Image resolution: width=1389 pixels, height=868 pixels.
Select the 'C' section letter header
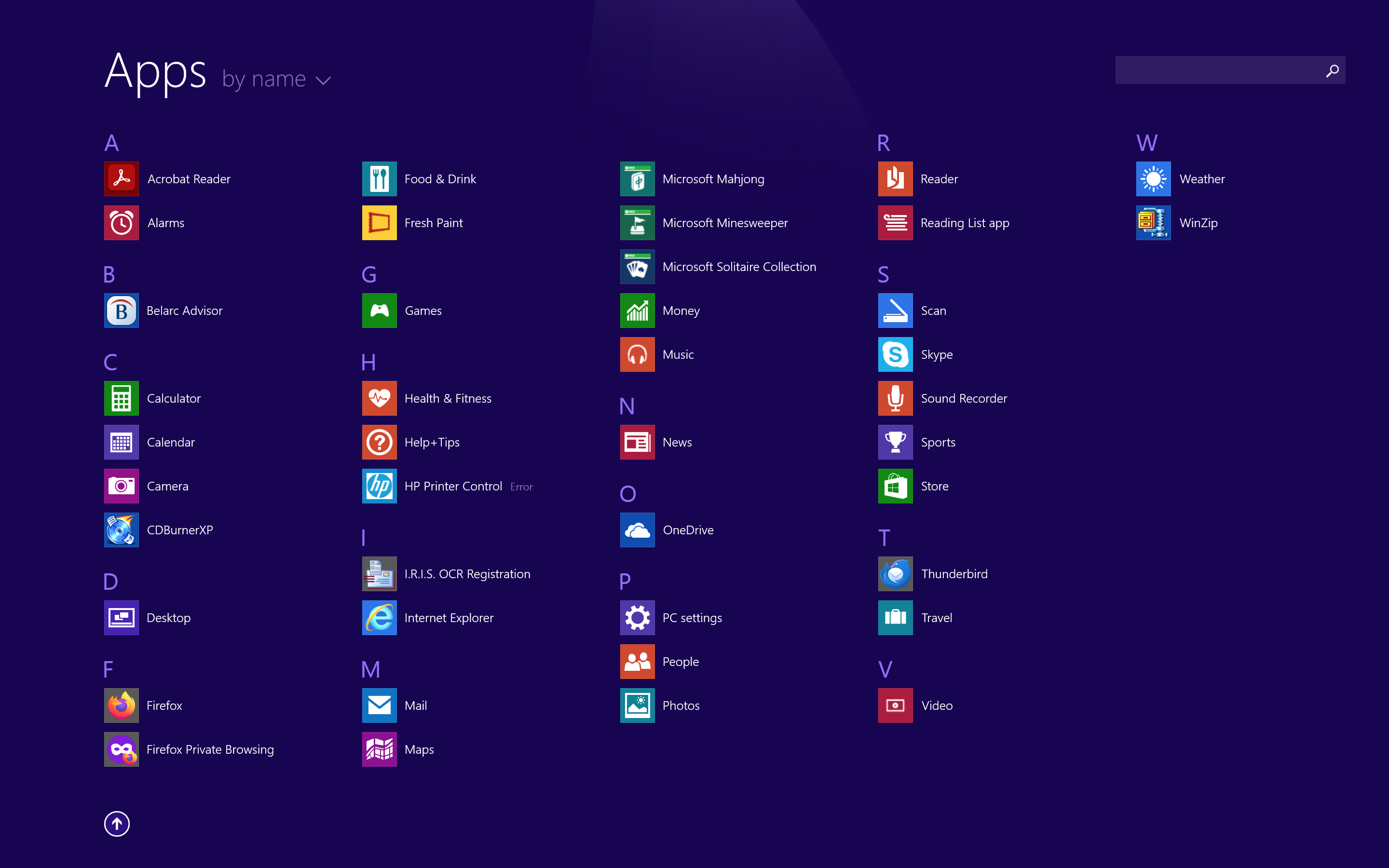(110, 362)
